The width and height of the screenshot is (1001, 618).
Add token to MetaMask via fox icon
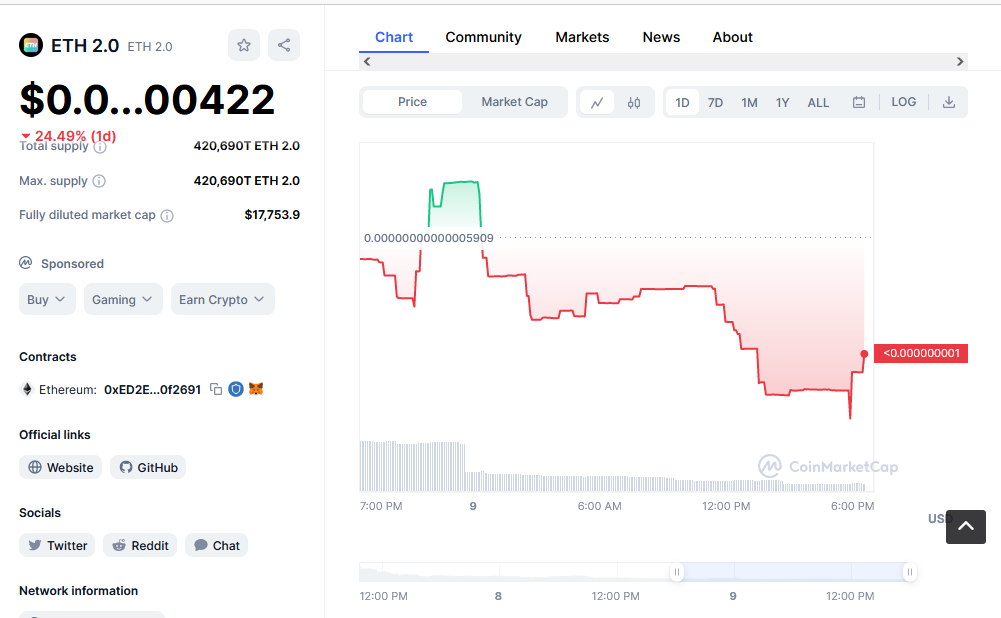(x=256, y=389)
